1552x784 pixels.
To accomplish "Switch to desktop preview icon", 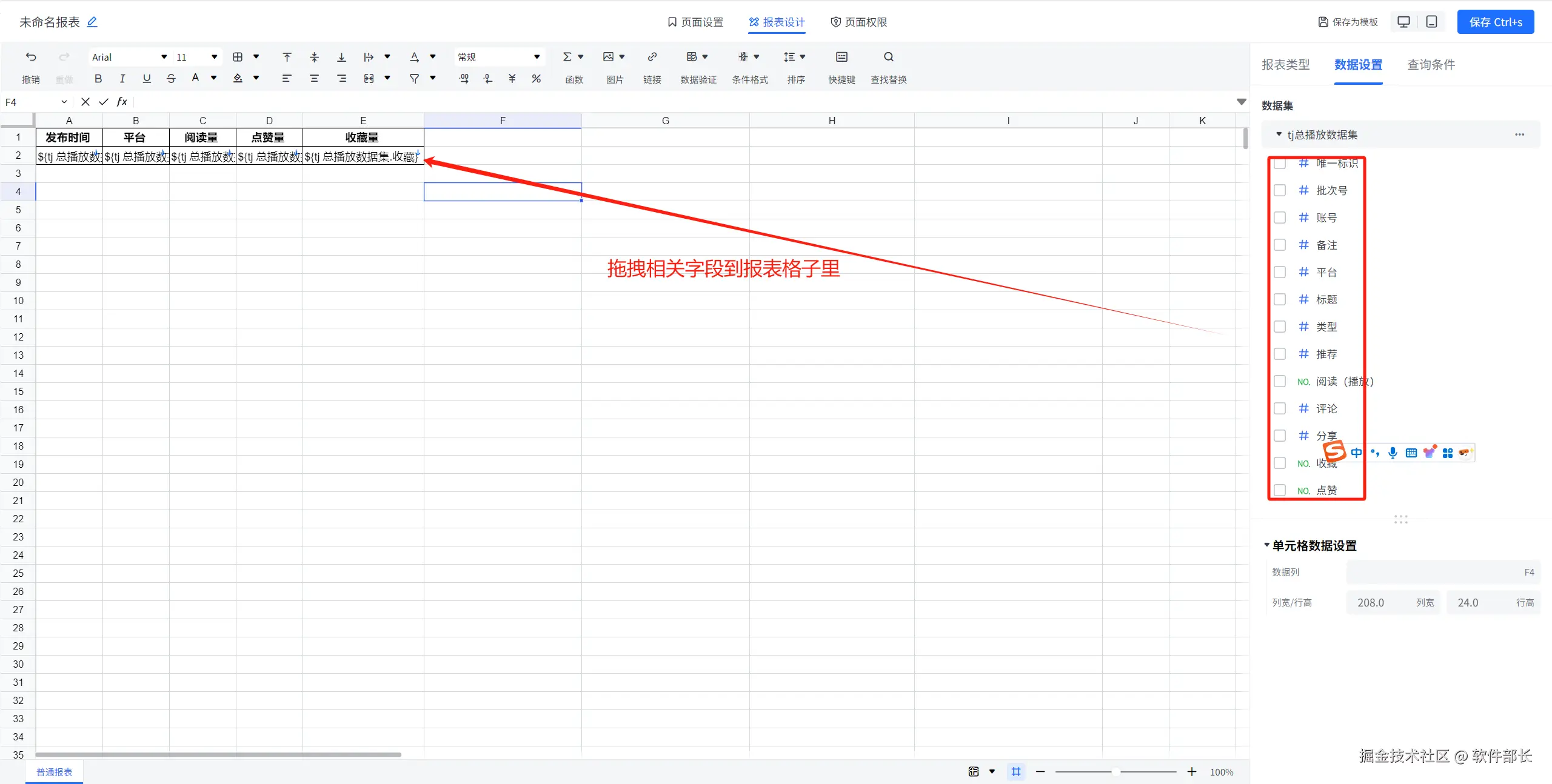I will [1403, 22].
